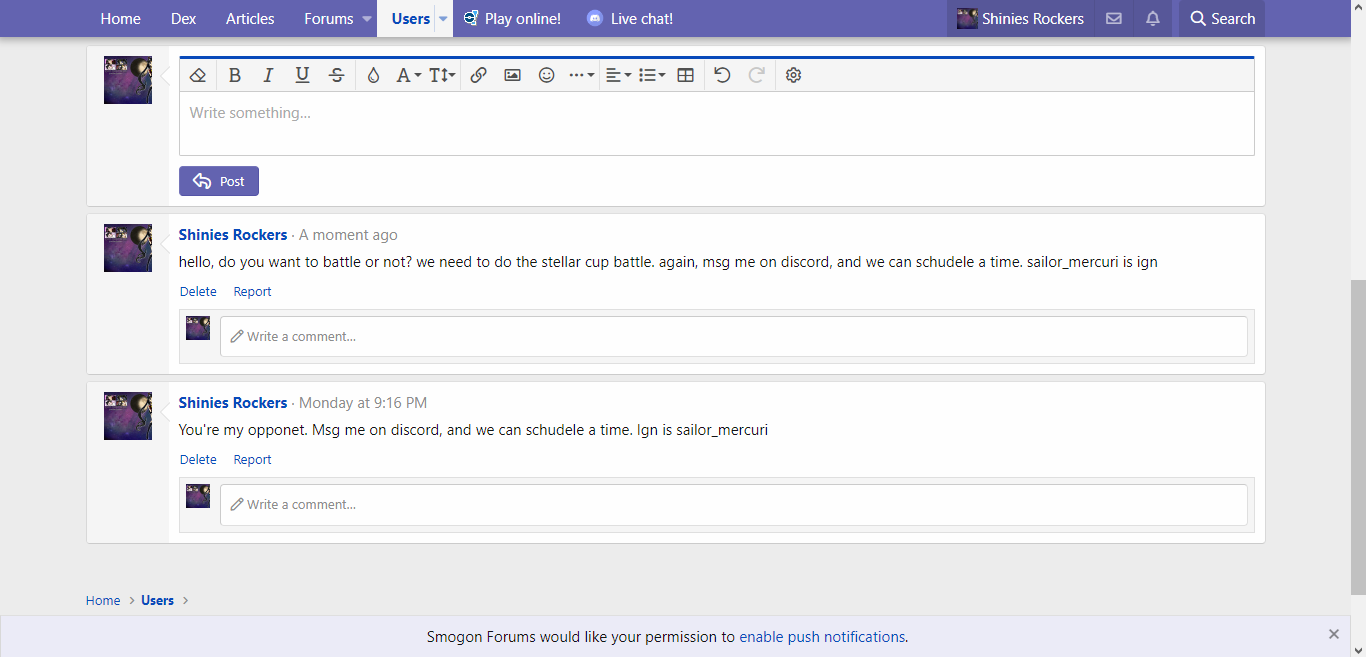Open the More insert options dropdown

click(x=581, y=75)
